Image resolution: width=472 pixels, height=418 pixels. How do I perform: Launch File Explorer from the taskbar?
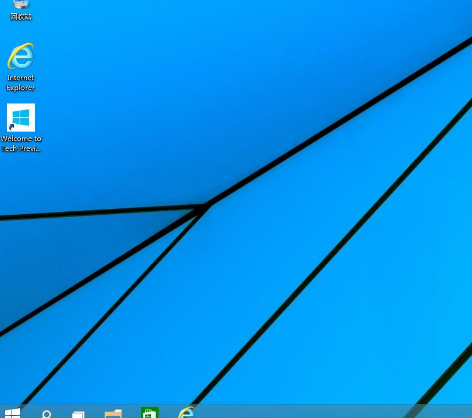click(x=113, y=414)
